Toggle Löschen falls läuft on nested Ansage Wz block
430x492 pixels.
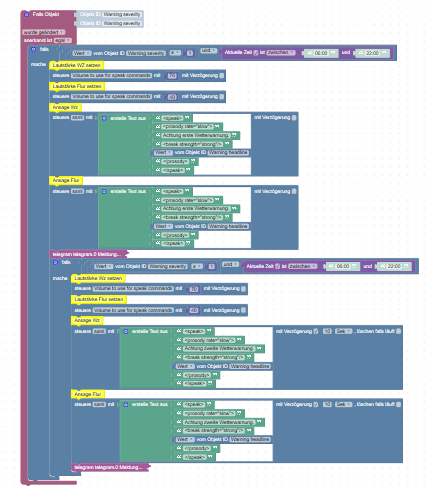[398, 331]
